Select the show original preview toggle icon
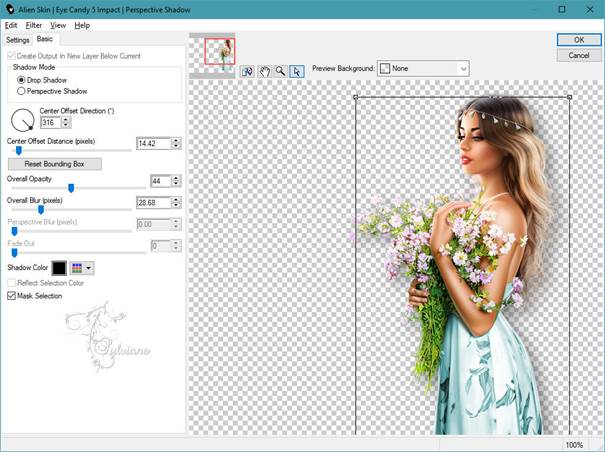This screenshot has height=452, width=605. coord(247,71)
